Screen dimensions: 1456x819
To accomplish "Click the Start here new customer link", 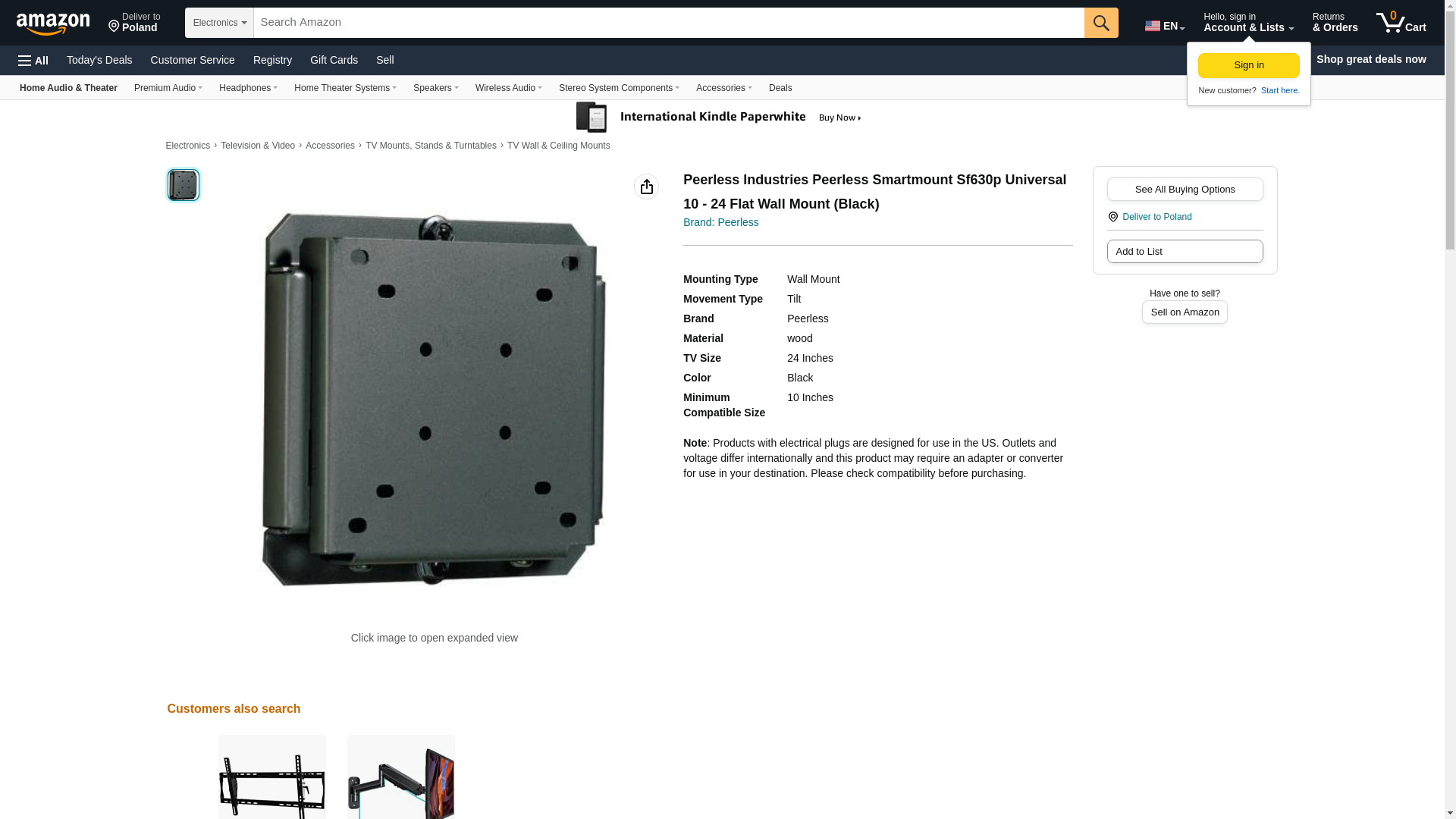I will [1280, 90].
